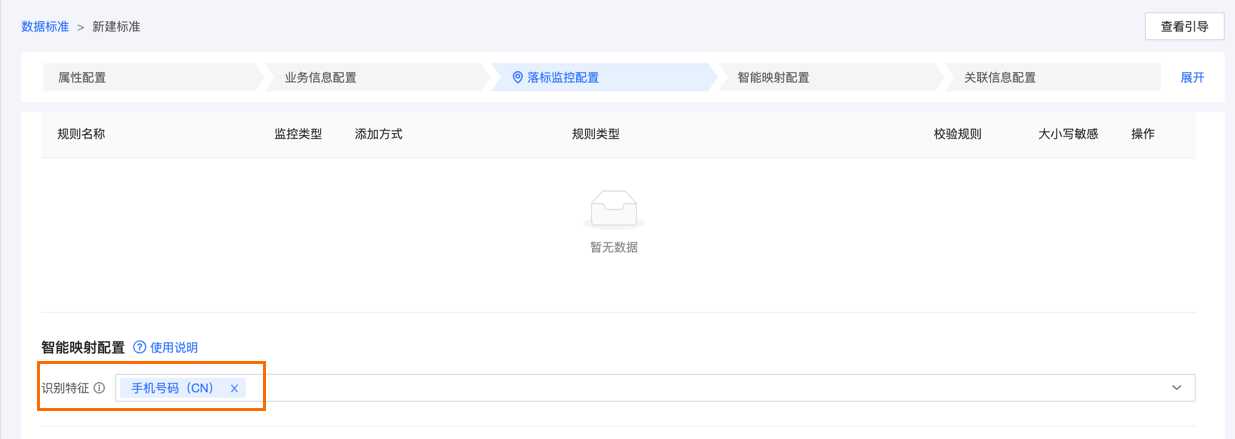Click the 新建标准 breadcrumb text
1235x439 pixels.
(116, 27)
